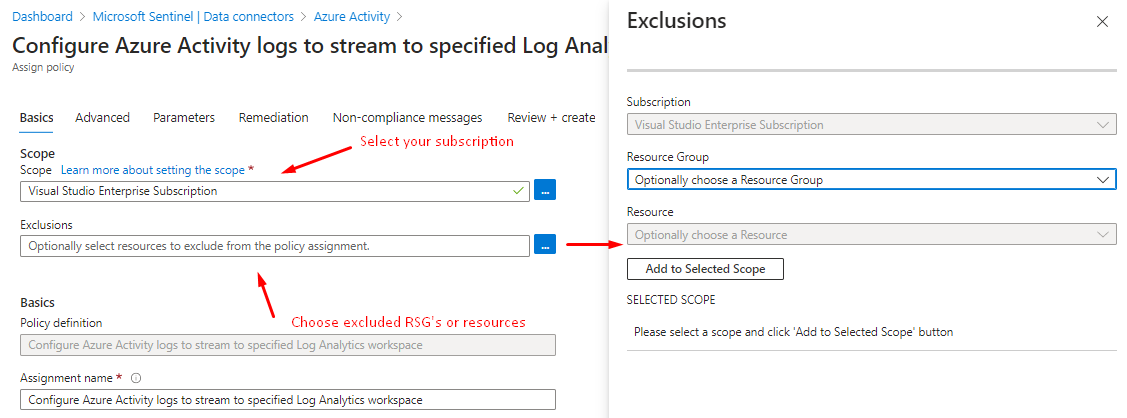Image resolution: width=1127 pixels, height=418 pixels.
Task: Click the Assignment name text field
Action: [287, 399]
